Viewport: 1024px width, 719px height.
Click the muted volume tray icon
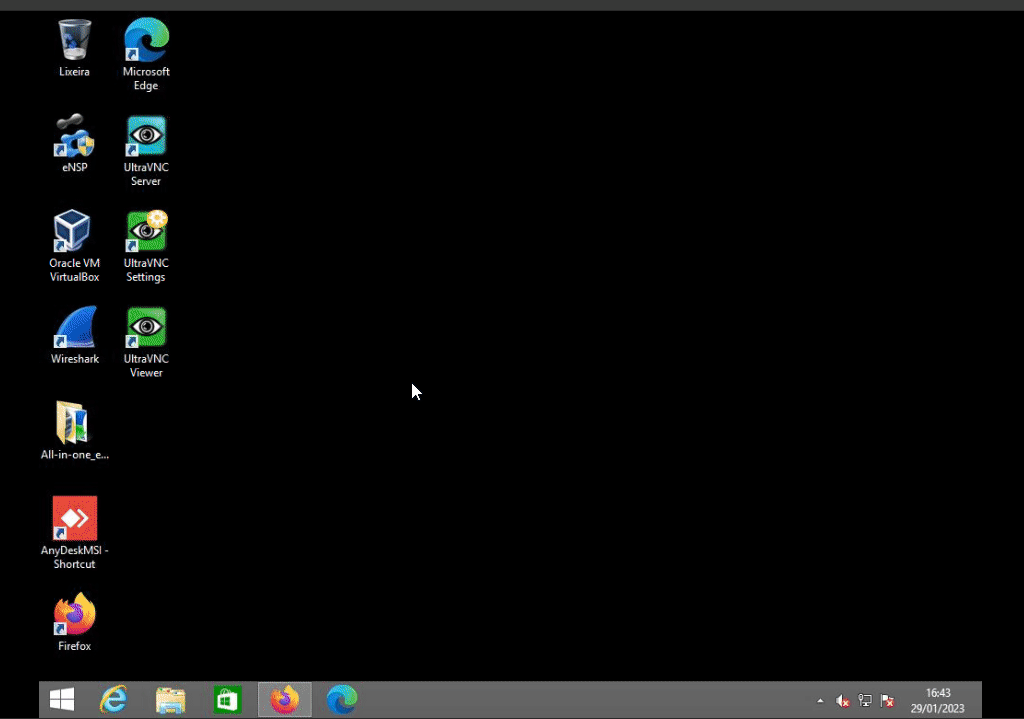click(842, 701)
